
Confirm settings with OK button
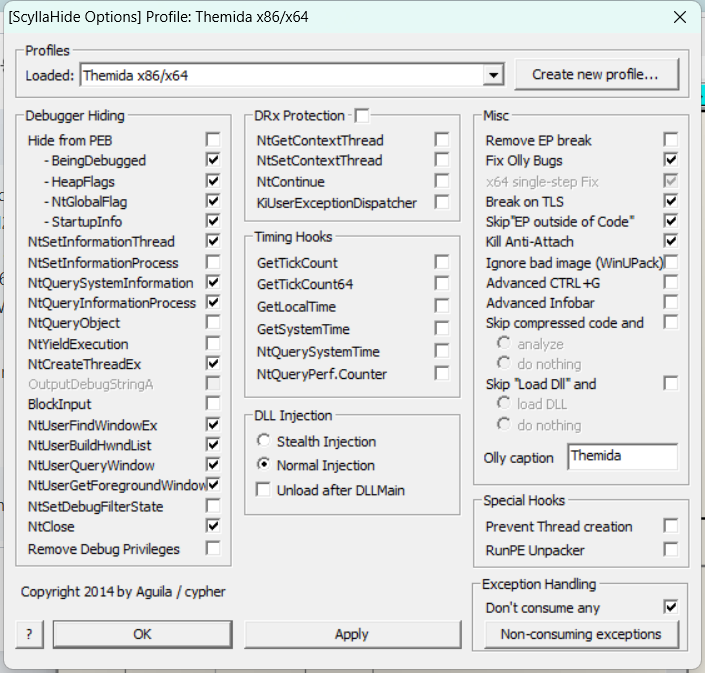tap(143, 634)
